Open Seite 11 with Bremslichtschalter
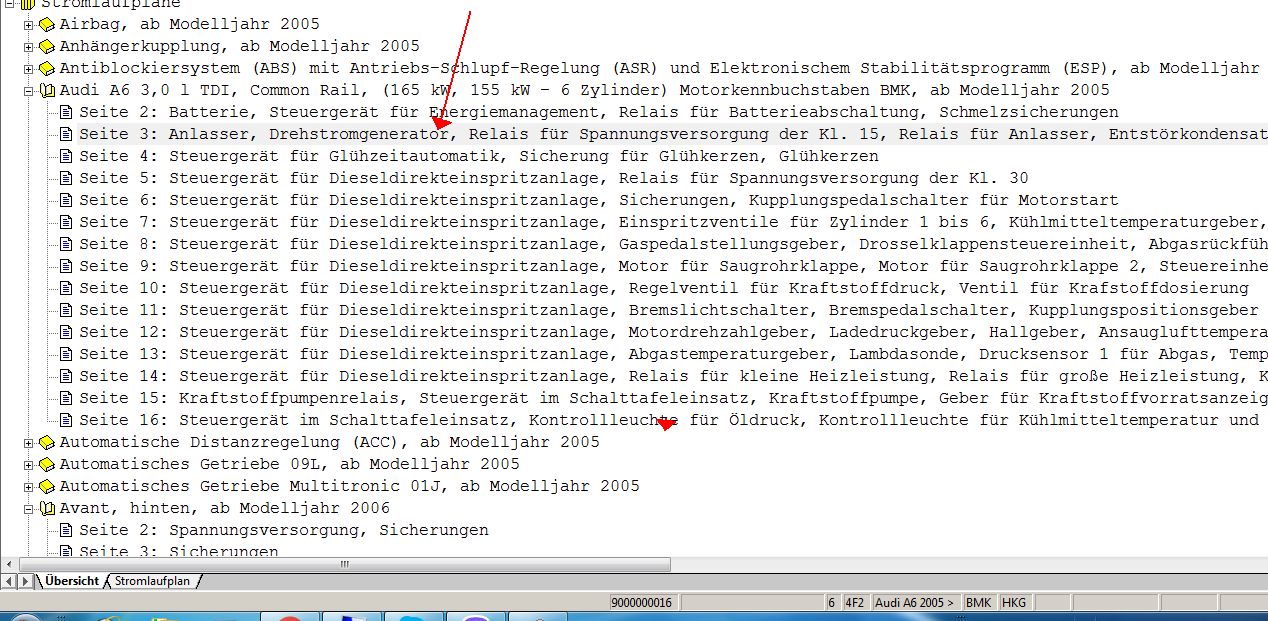The width and height of the screenshot is (1268, 621). coord(669,310)
